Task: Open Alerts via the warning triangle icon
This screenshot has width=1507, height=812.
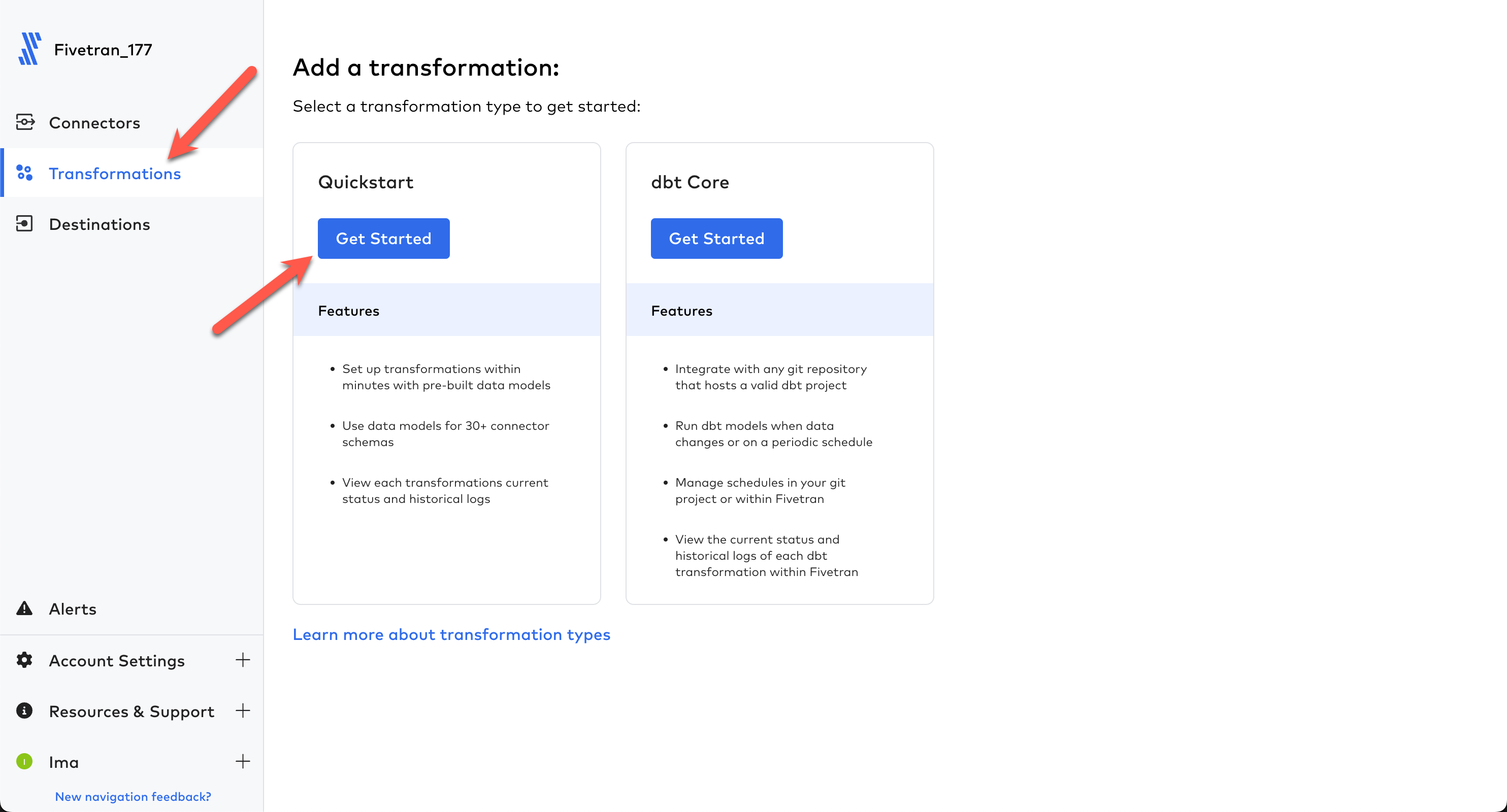Action: [24, 608]
